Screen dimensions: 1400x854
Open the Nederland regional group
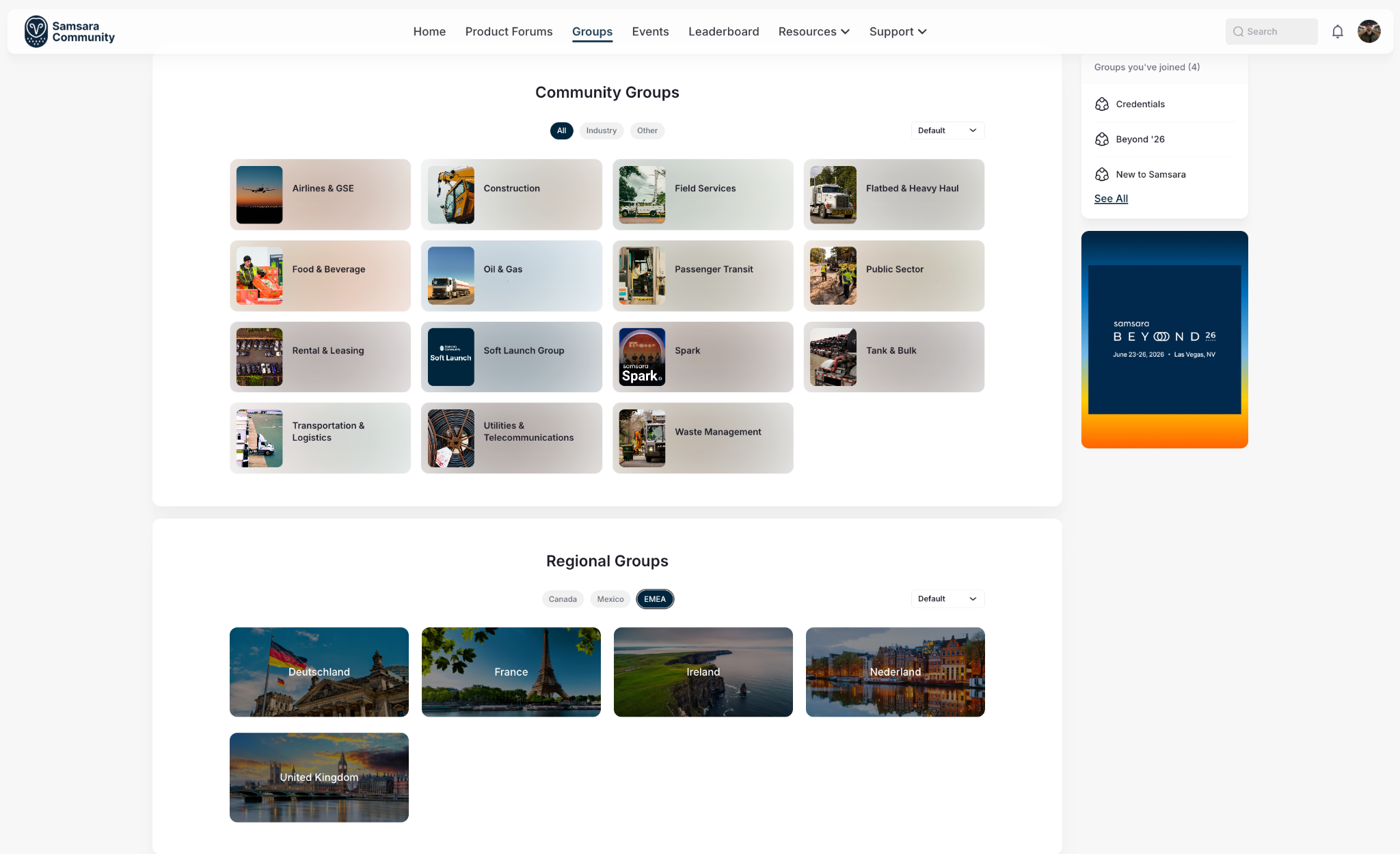896,672
